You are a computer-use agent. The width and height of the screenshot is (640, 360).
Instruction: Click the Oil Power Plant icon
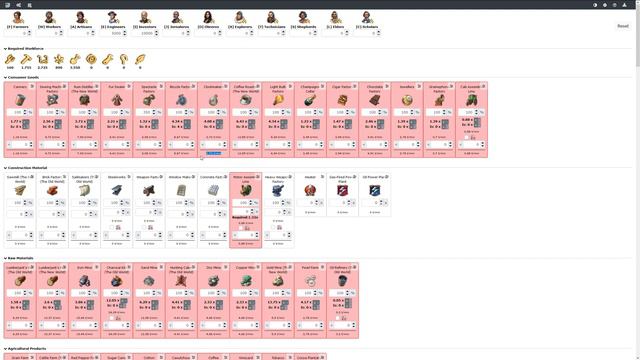pos(375,191)
